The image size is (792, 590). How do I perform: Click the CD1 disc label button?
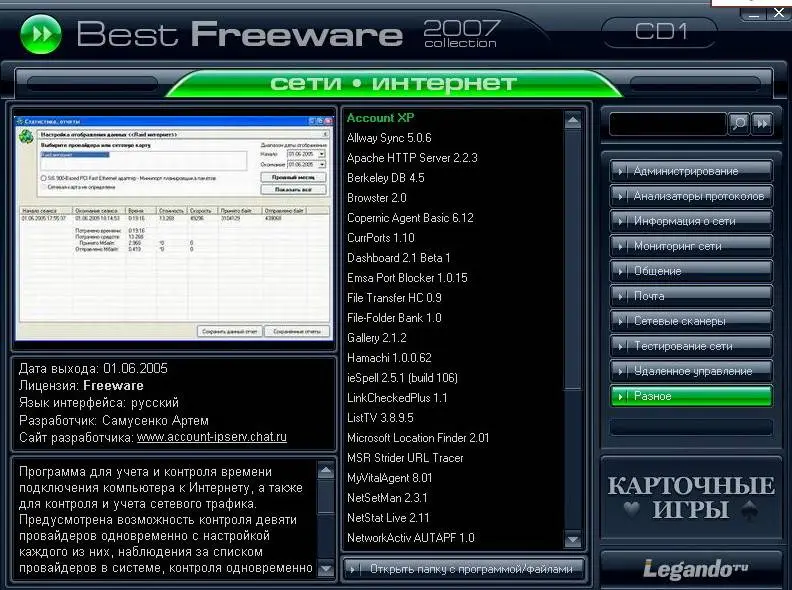coord(661,32)
